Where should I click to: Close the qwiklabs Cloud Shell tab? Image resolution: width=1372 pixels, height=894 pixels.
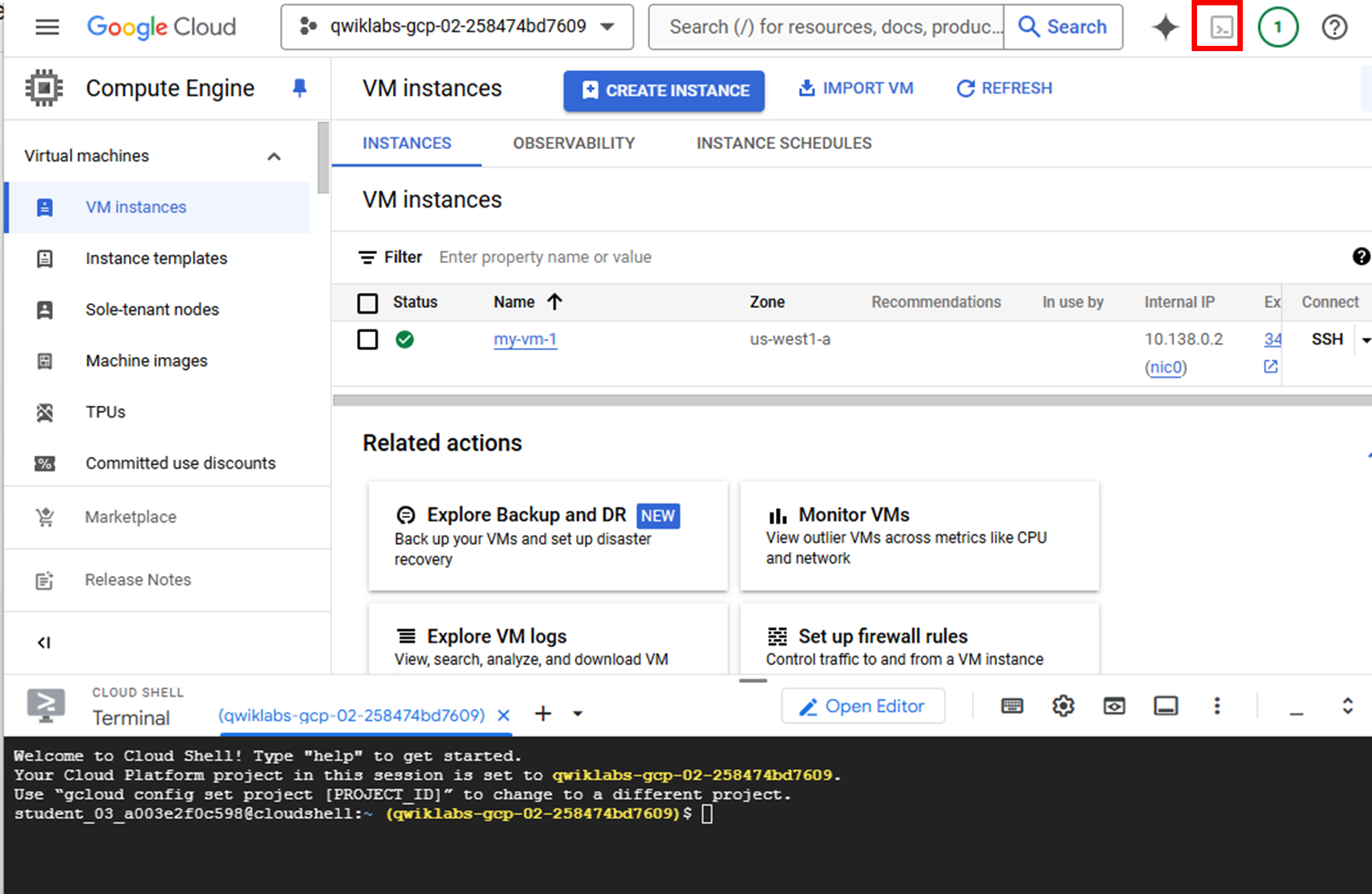pyautogui.click(x=503, y=715)
